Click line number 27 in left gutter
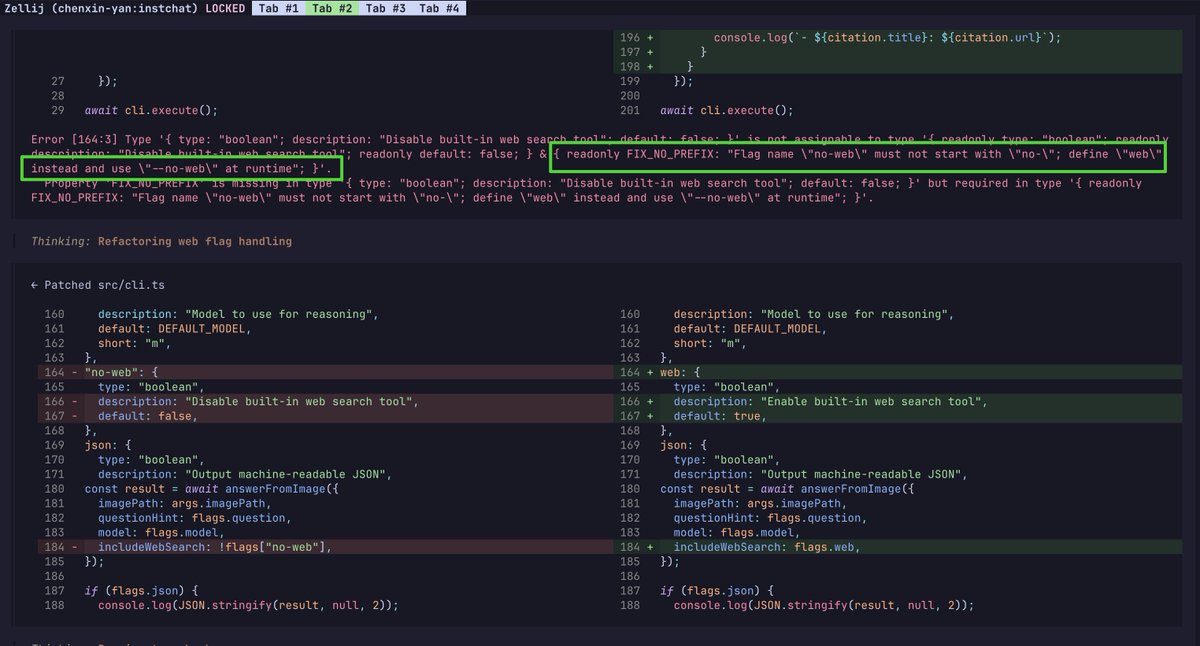The image size is (1200, 646). coord(58,81)
